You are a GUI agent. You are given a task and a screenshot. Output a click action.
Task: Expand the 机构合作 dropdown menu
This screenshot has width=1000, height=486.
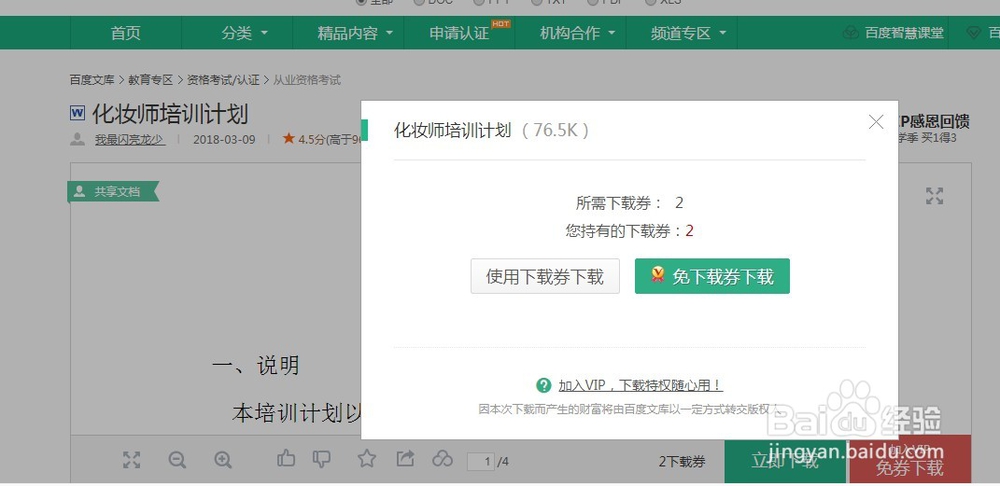(578, 33)
